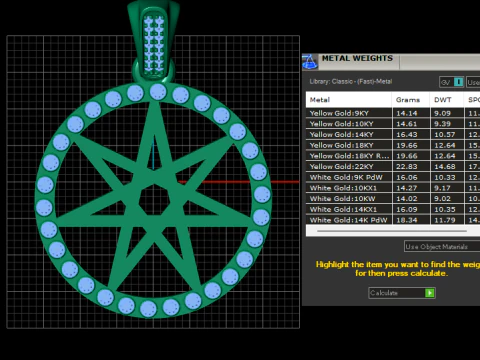The width and height of the screenshot is (480, 360).
Task: Click Use Object Materials button
Action: click(x=442, y=247)
